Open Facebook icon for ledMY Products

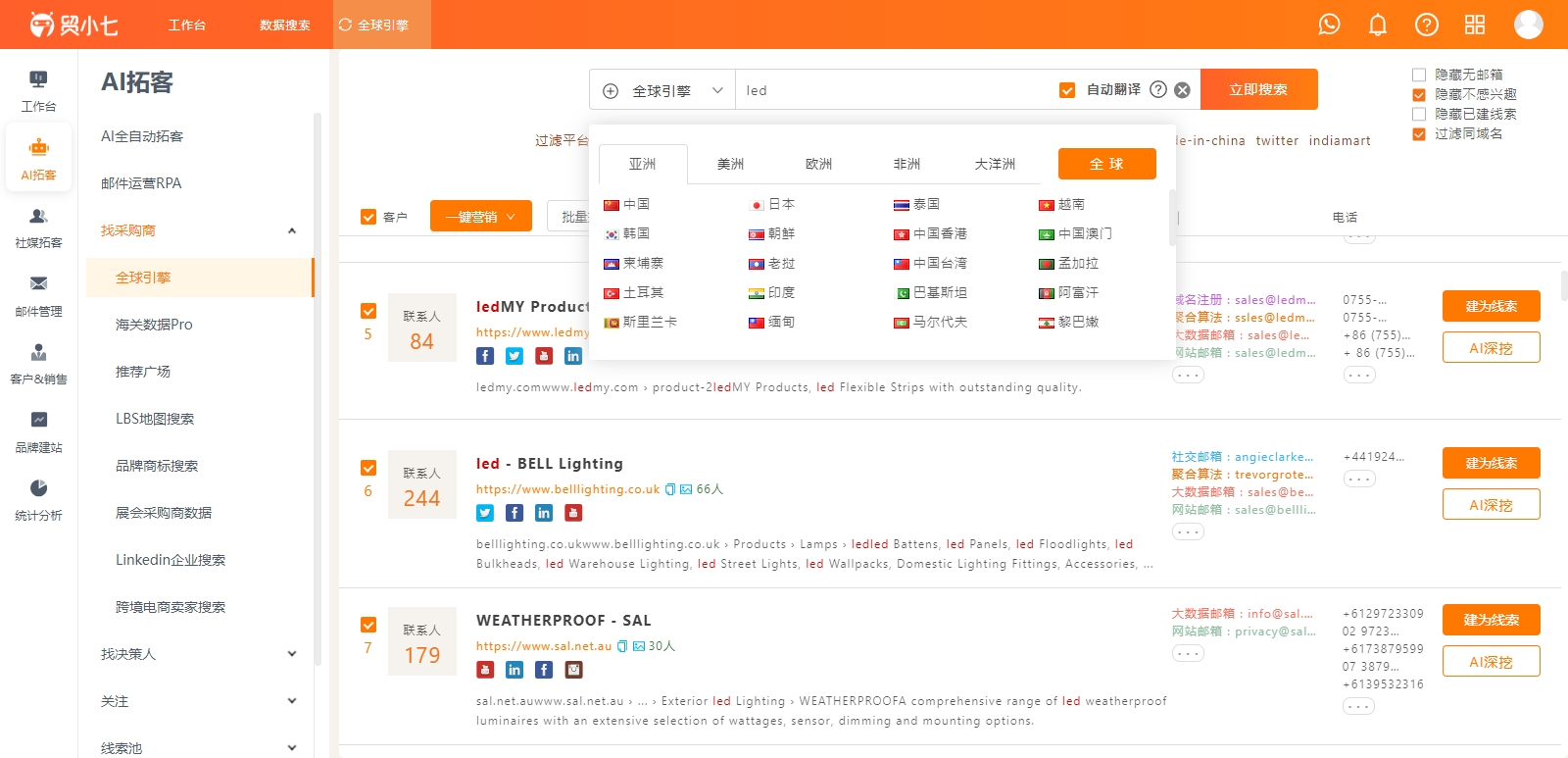(485, 356)
